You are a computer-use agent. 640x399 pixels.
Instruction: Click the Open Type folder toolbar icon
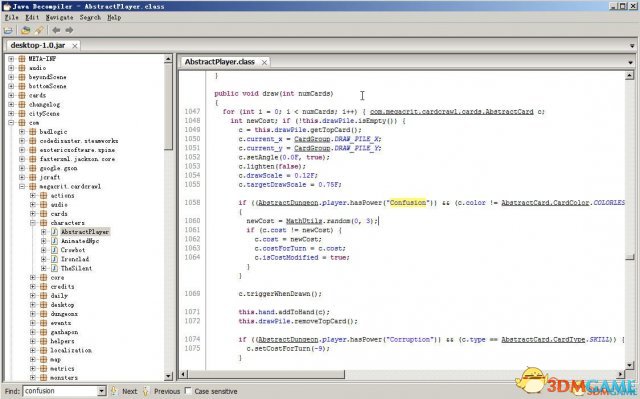pyautogui.click(x=25, y=30)
